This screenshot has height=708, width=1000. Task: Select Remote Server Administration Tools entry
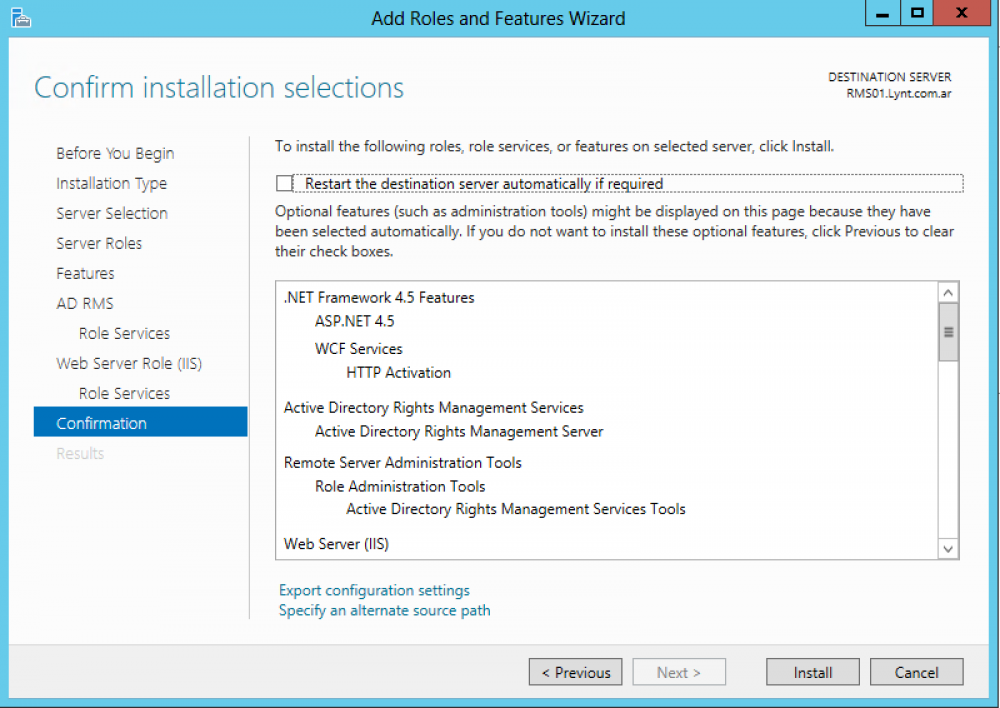click(402, 462)
